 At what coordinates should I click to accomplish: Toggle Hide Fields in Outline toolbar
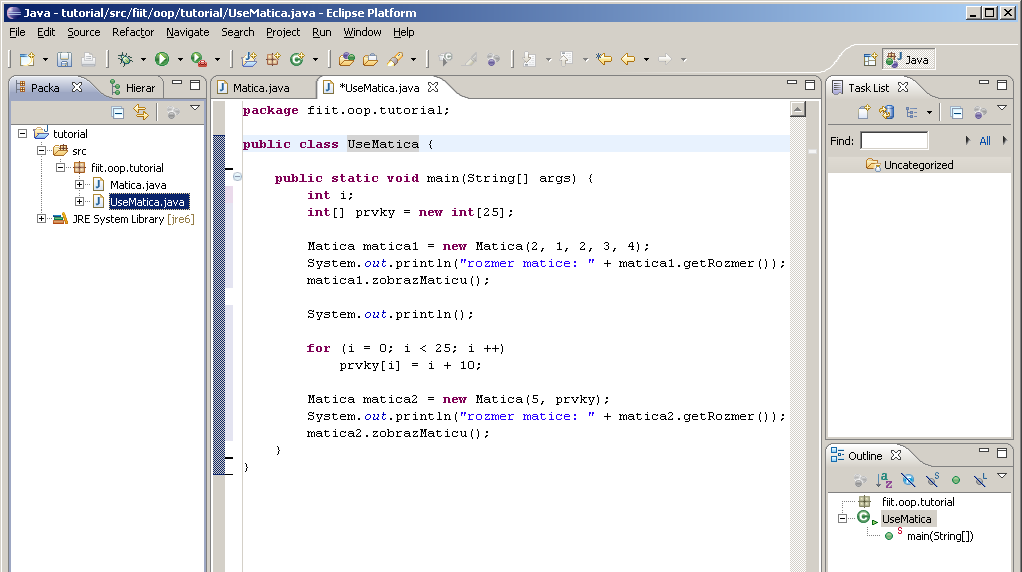click(x=908, y=480)
